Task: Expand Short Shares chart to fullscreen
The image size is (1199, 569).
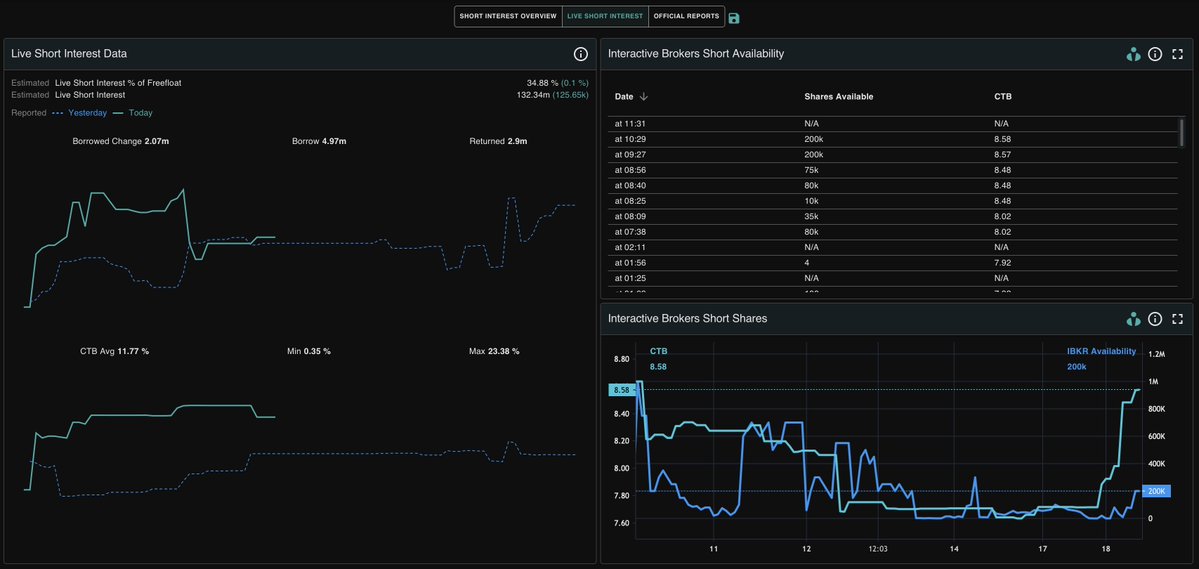Action: [x=1178, y=318]
